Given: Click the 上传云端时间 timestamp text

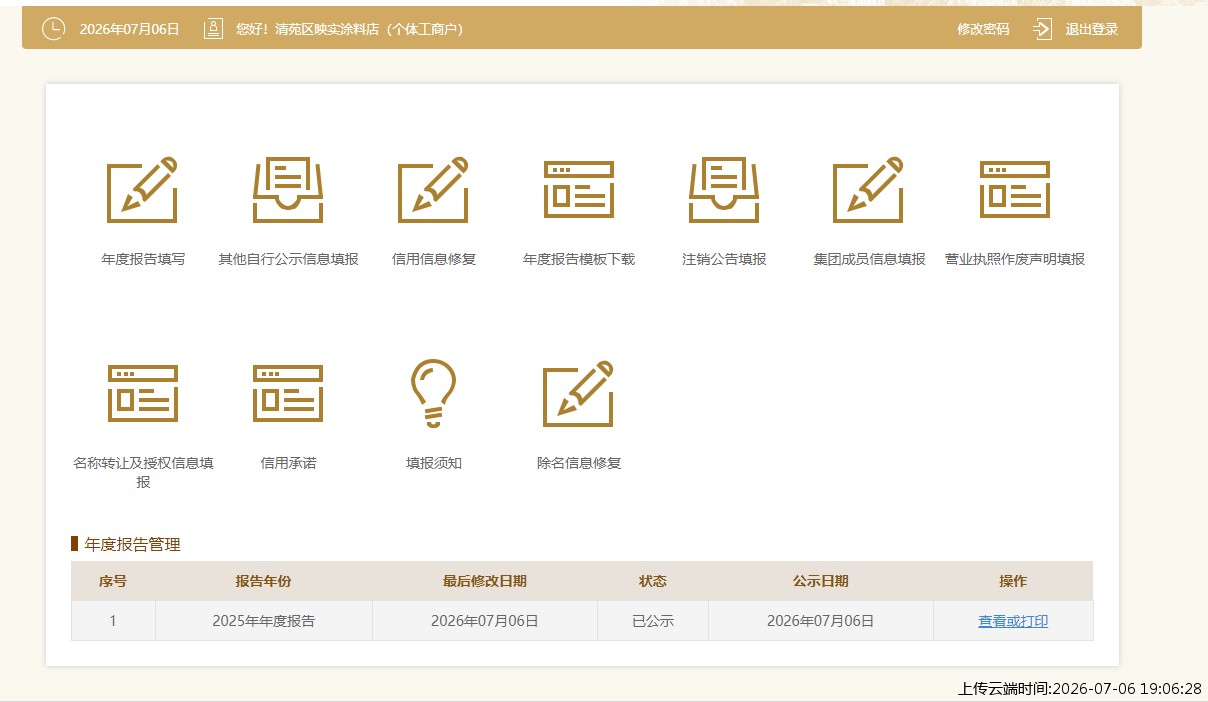Looking at the screenshot, I should [1080, 688].
